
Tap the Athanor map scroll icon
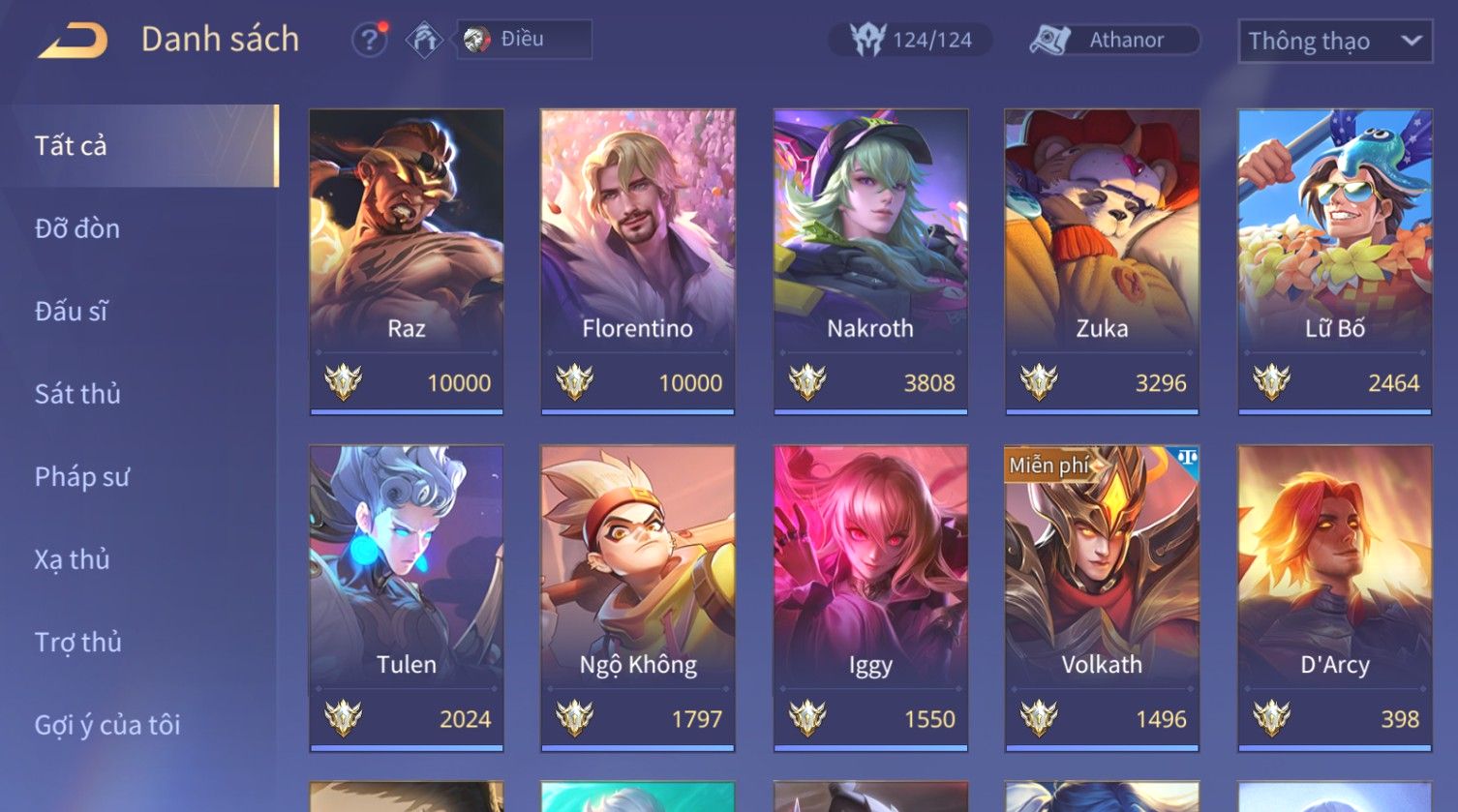pyautogui.click(x=1050, y=40)
